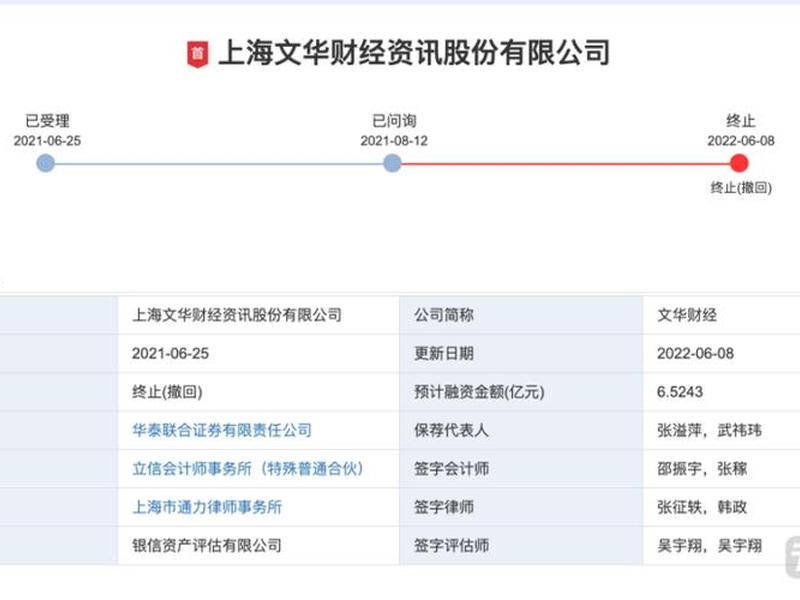Click the 签字会计师 header cell
Screen dimensions: 800x600
[521, 468]
